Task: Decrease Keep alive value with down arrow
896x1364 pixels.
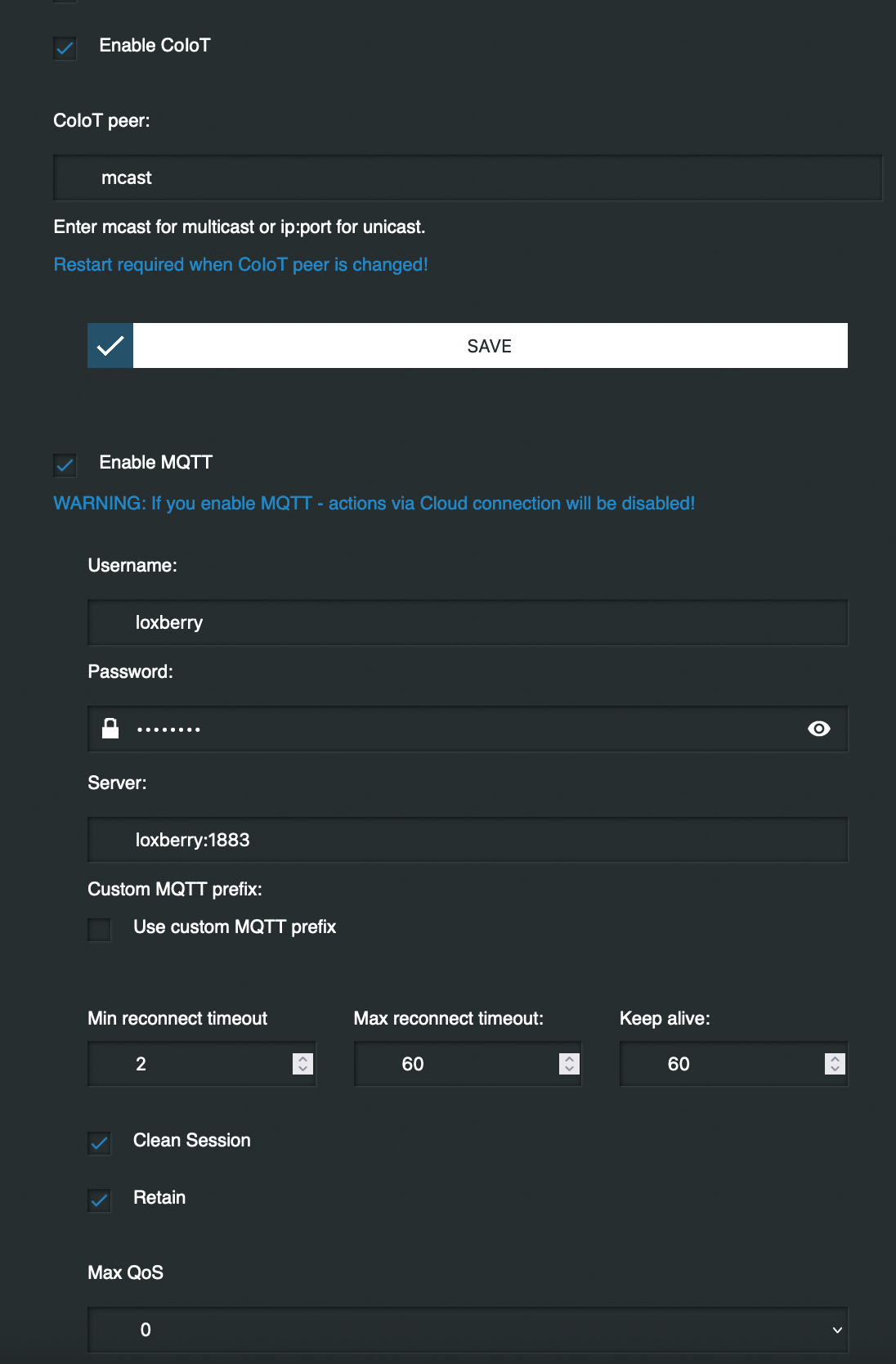Action: (x=835, y=1069)
